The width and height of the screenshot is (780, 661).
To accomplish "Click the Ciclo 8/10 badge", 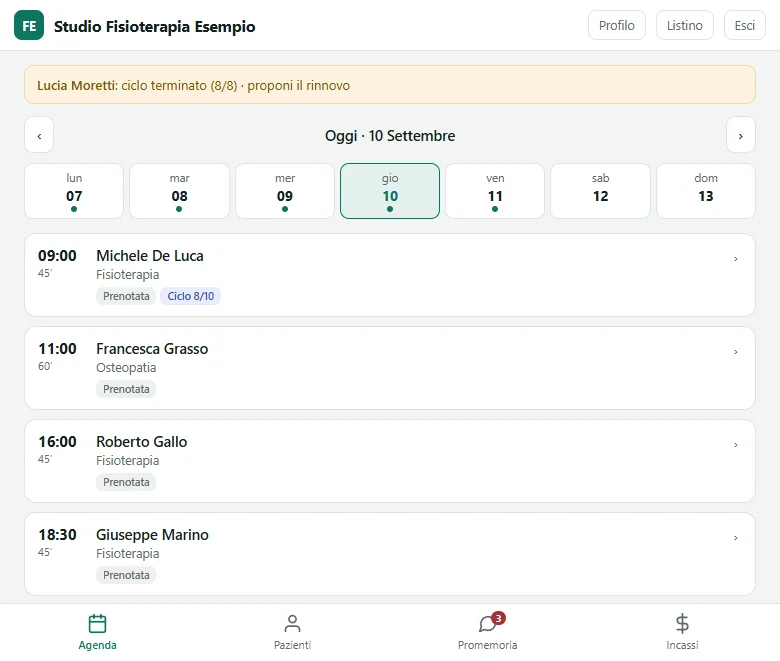I will [x=191, y=296].
